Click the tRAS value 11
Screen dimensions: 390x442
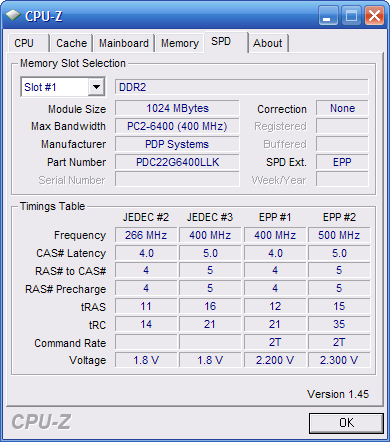pyautogui.click(x=146, y=306)
